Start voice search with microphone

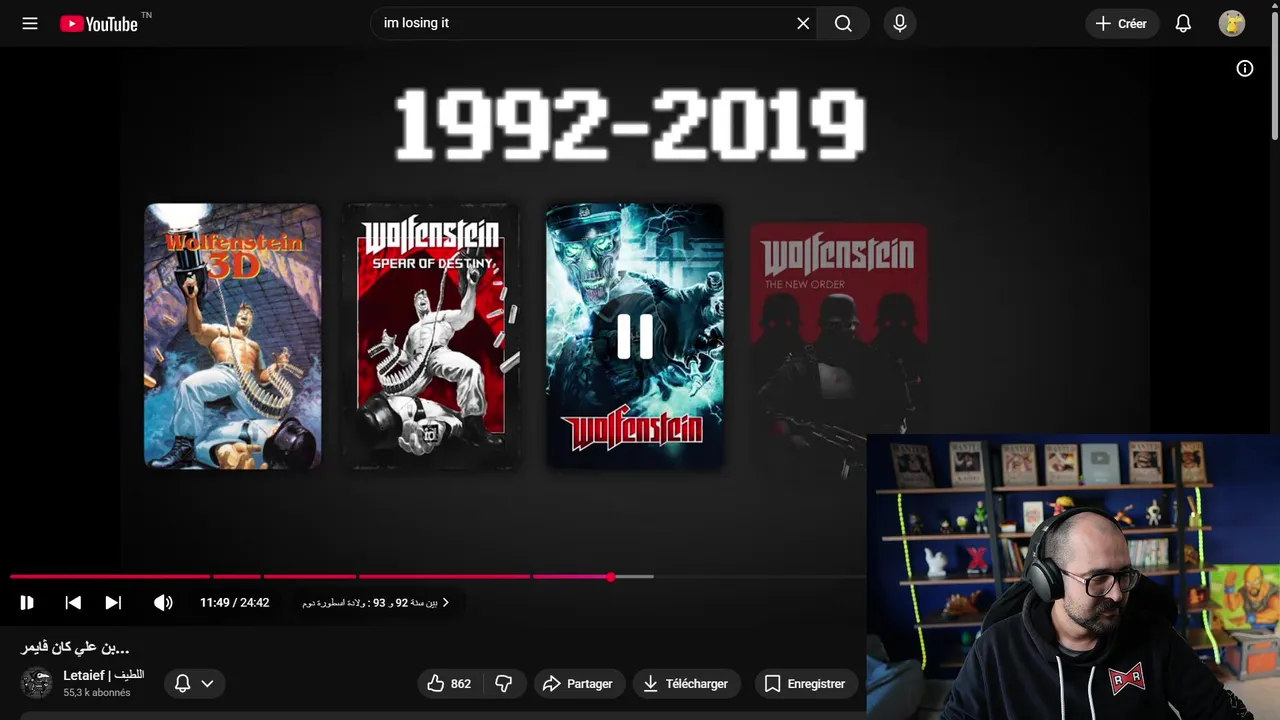[x=900, y=23]
